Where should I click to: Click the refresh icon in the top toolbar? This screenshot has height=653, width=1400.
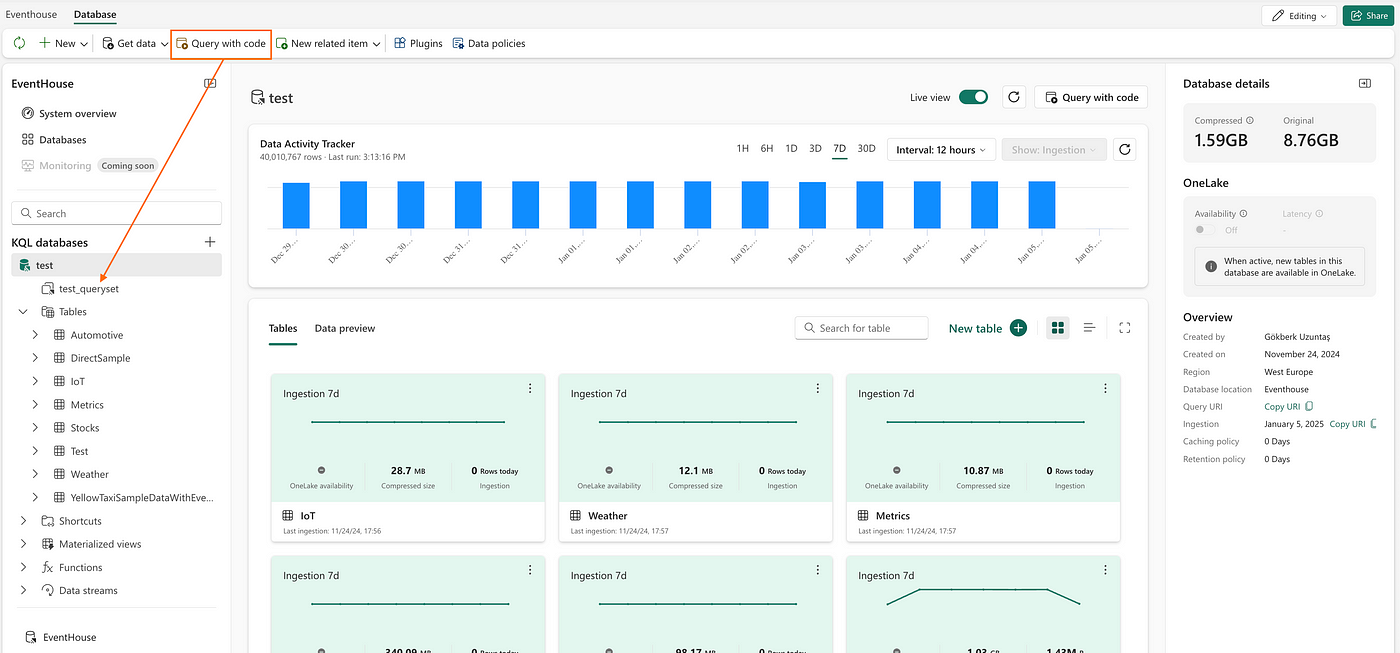coord(20,44)
